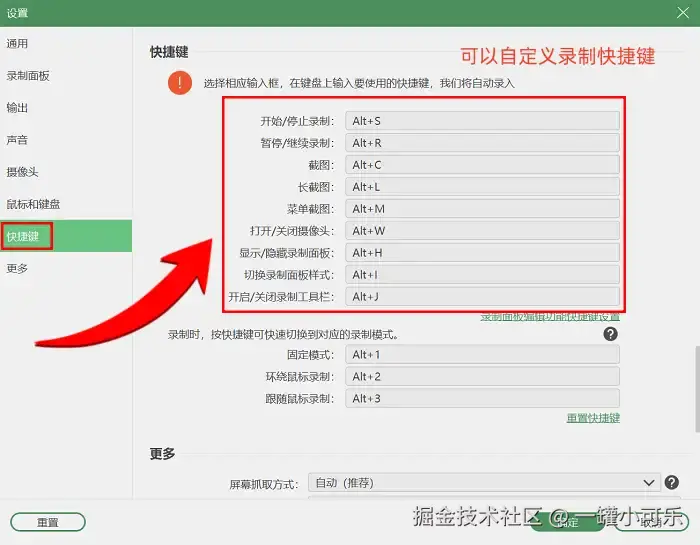The image size is (700, 545).
Task: Focus the 截图 Alt+C shortcut field
Action: point(482,165)
